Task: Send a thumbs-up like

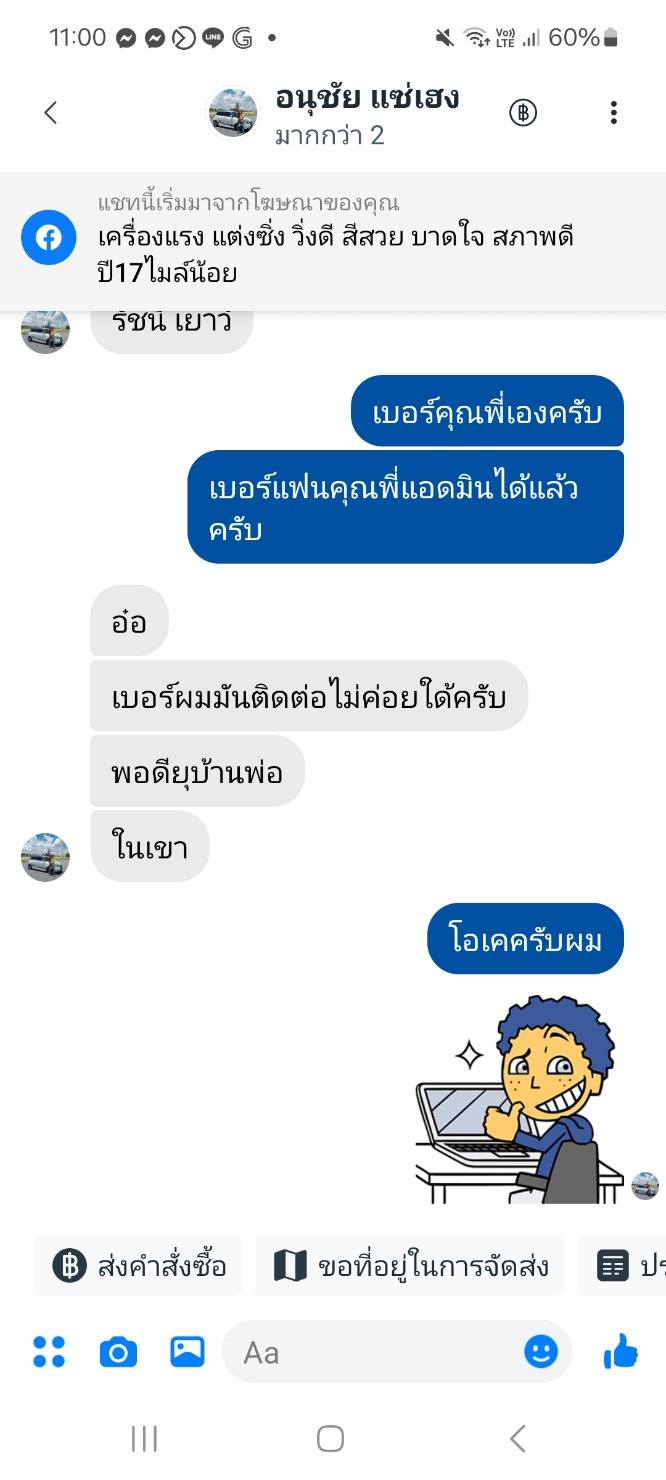Action: [x=621, y=1352]
